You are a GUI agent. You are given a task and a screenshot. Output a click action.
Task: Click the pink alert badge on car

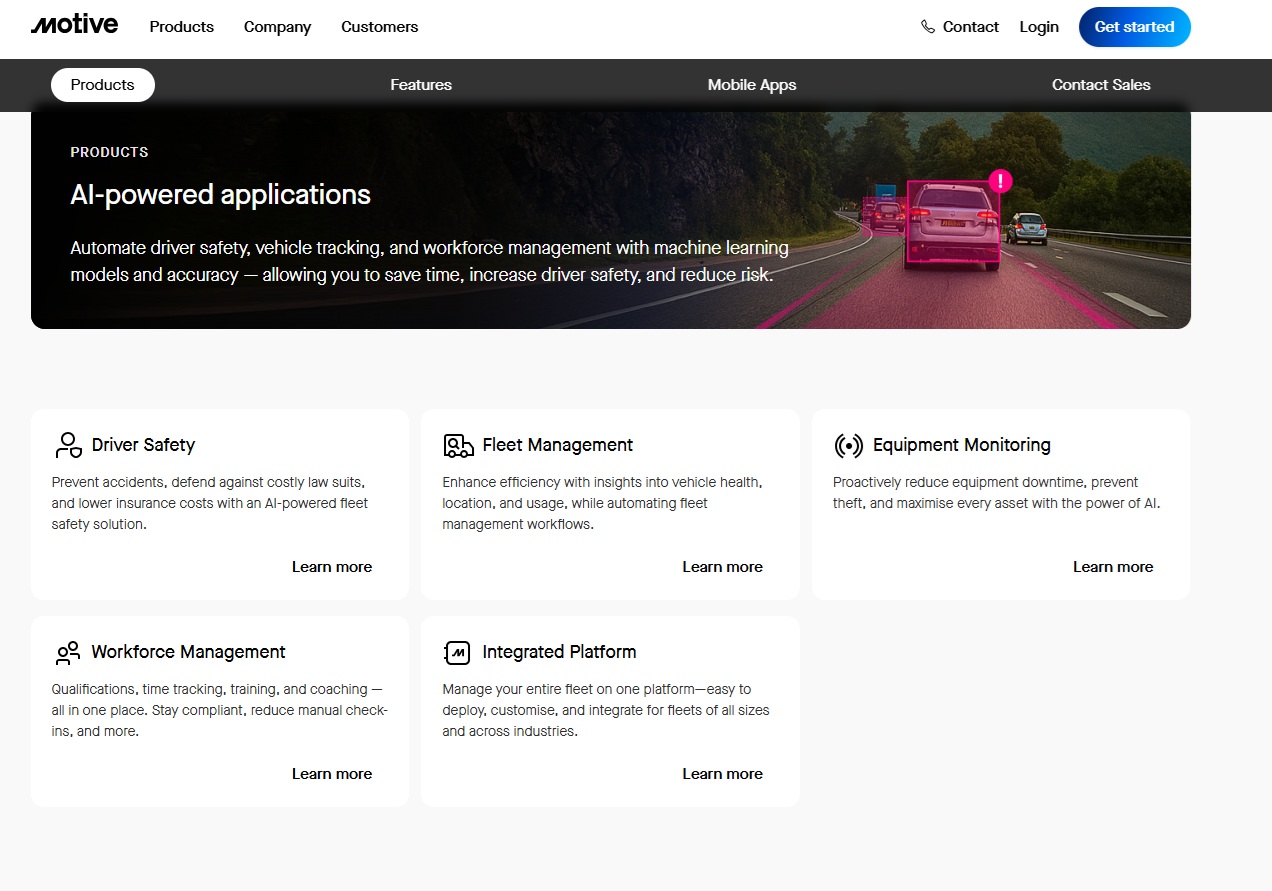(x=1000, y=181)
